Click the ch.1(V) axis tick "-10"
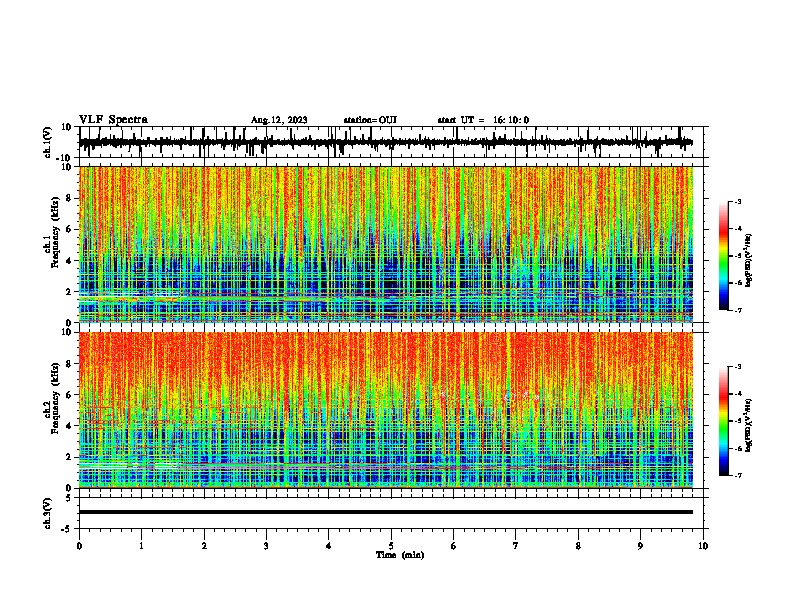Viewport: 792px width, 612px height. click(65, 158)
